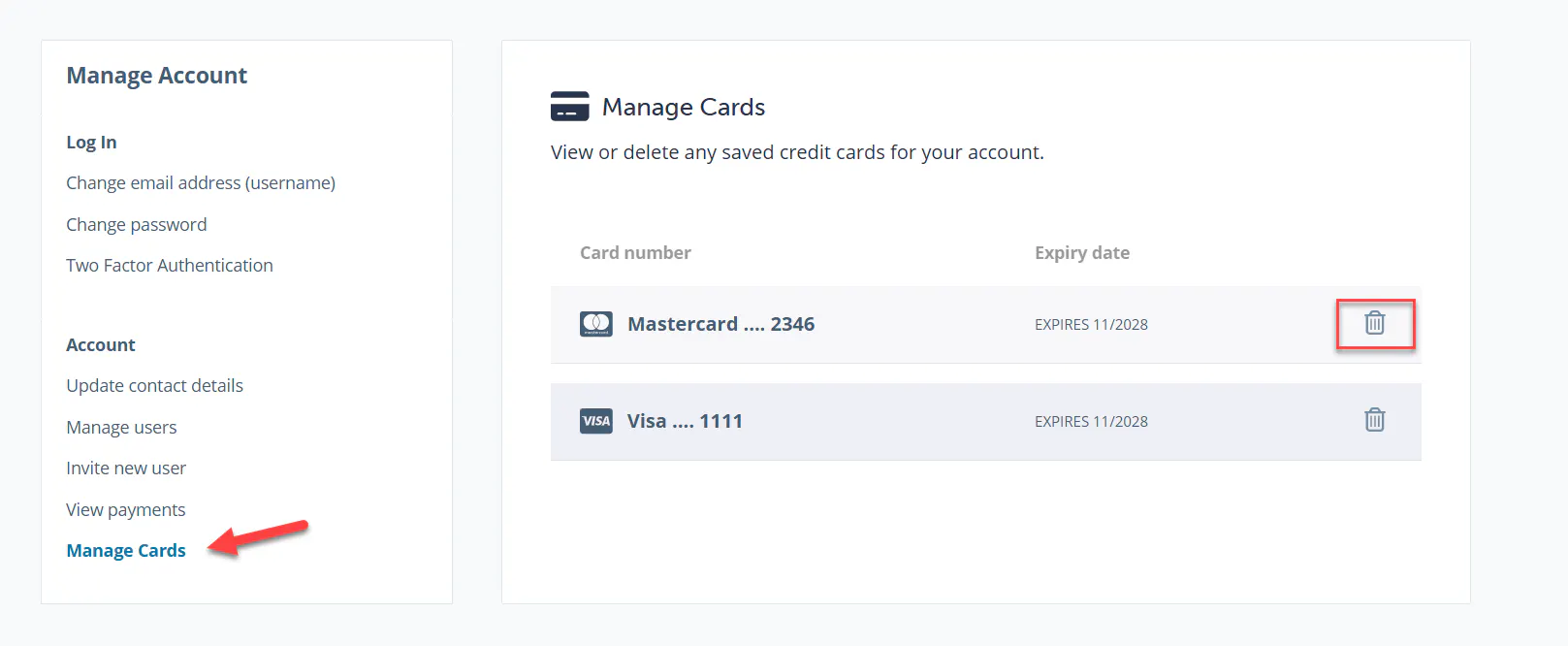
Task: Click the Manage Account heading
Action: (x=157, y=76)
